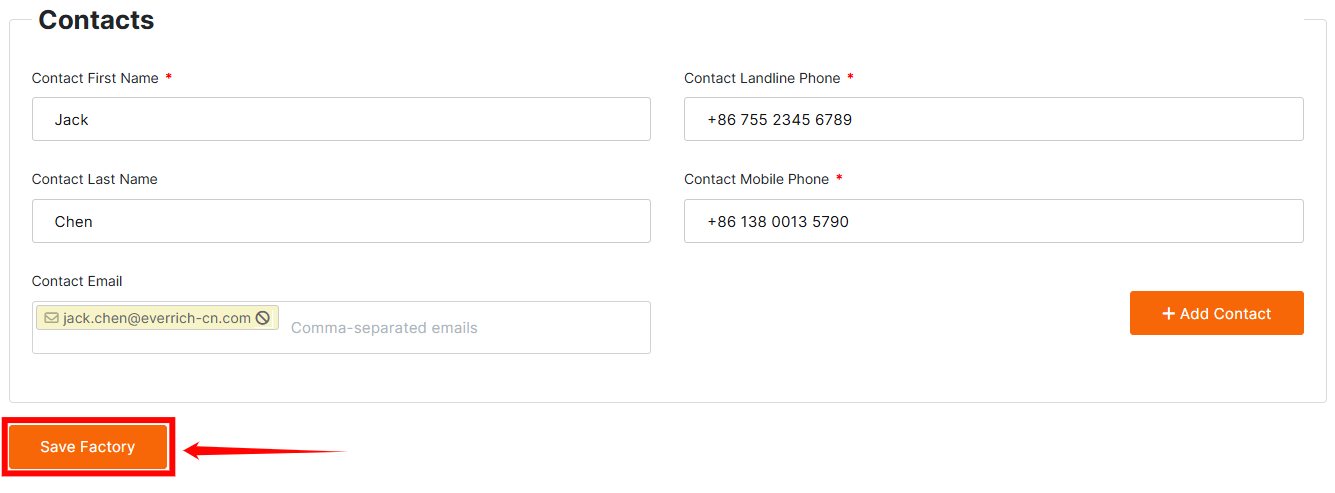Click into the Contact Landline Phone field
Image resolution: width=1335 pixels, height=493 pixels.
pyautogui.click(x=993, y=119)
